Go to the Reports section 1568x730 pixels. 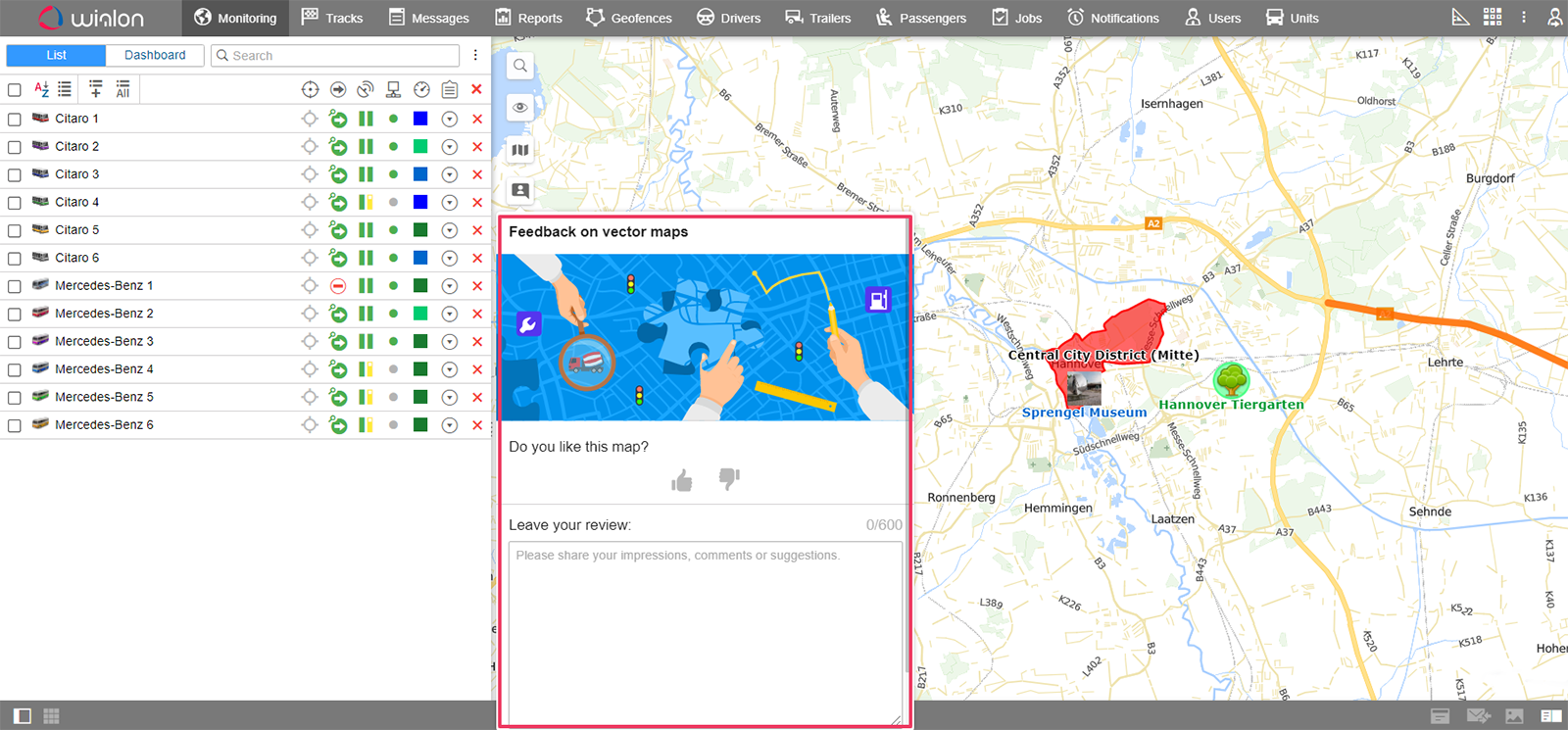coord(529,18)
